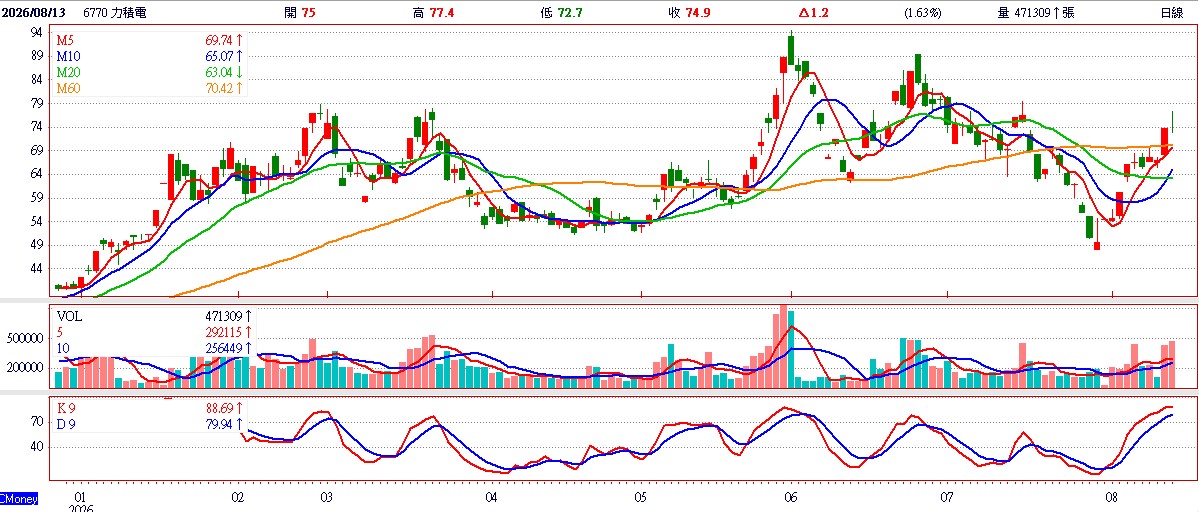The height and width of the screenshot is (512, 1199).
Task: Click the K9 value 88.69
Action: (219, 408)
